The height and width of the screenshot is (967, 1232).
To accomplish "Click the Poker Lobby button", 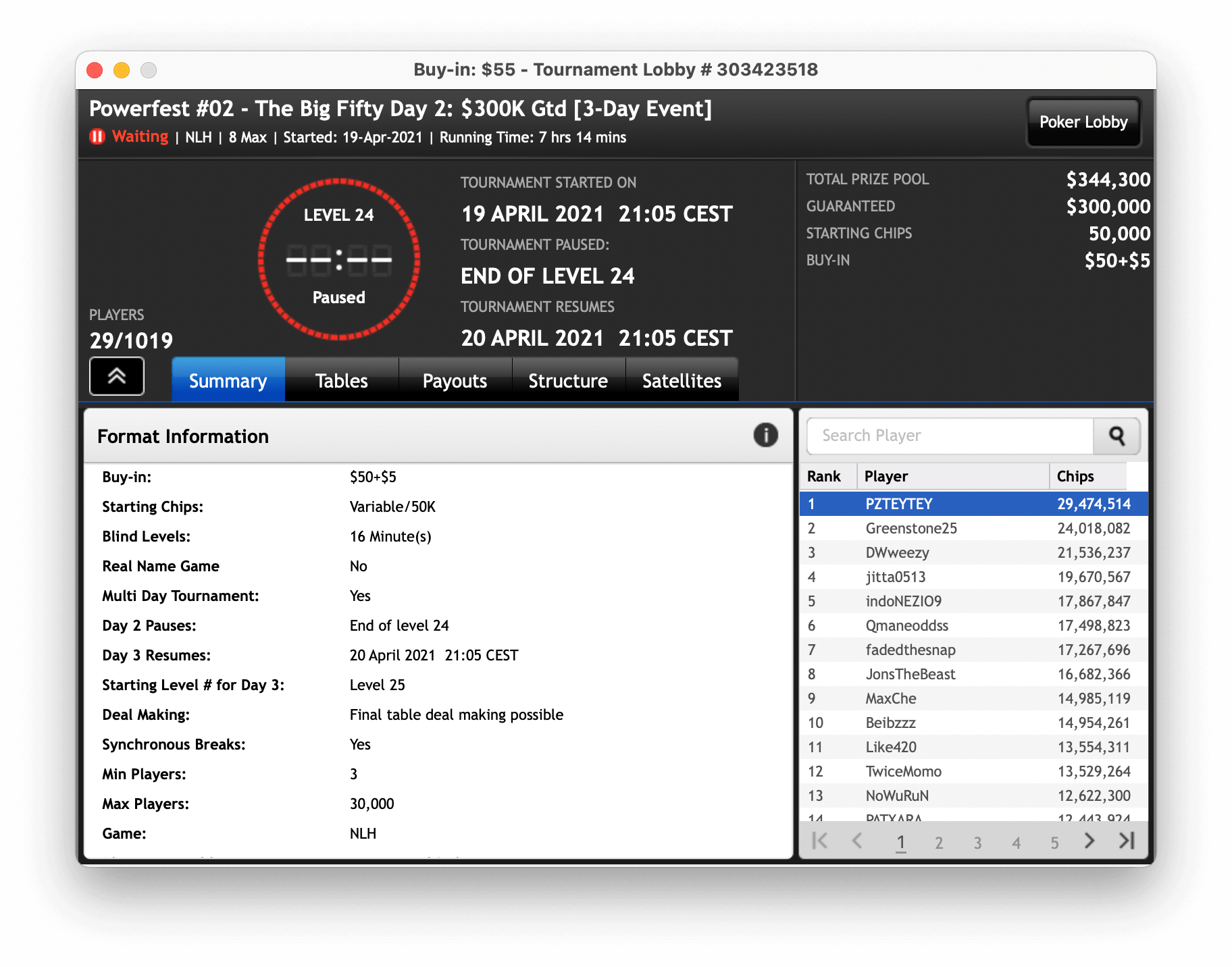I will (x=1083, y=122).
